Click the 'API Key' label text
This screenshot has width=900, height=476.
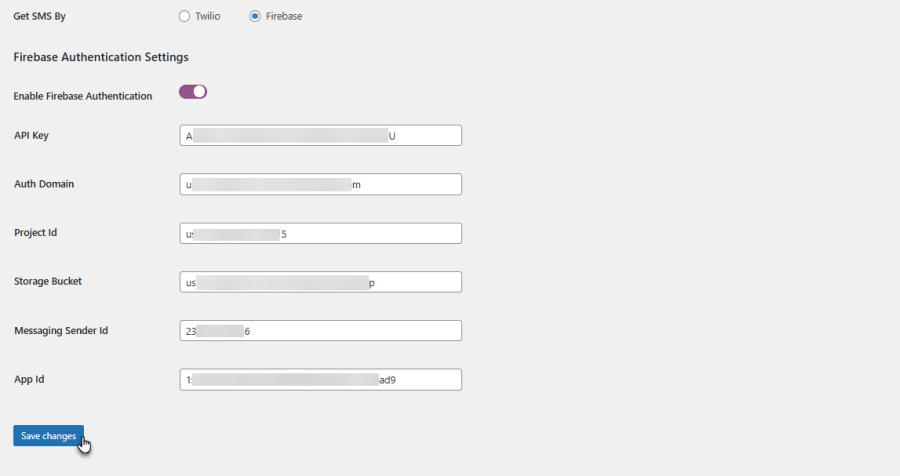32,135
